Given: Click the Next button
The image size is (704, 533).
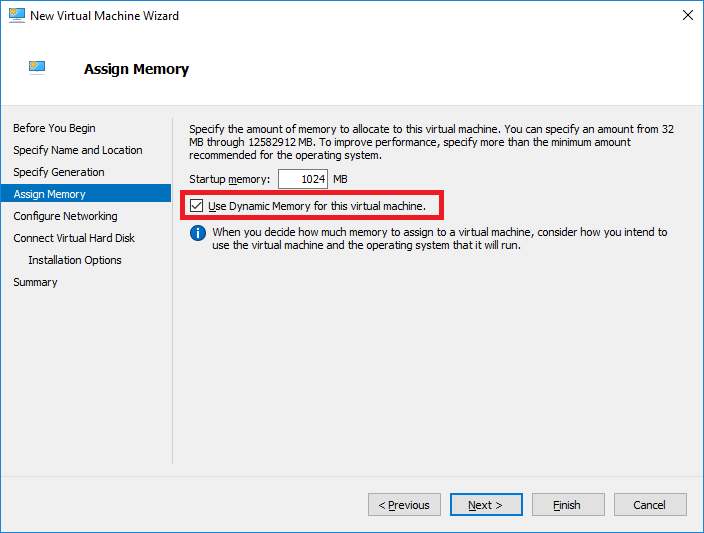Looking at the screenshot, I should click(486, 505).
